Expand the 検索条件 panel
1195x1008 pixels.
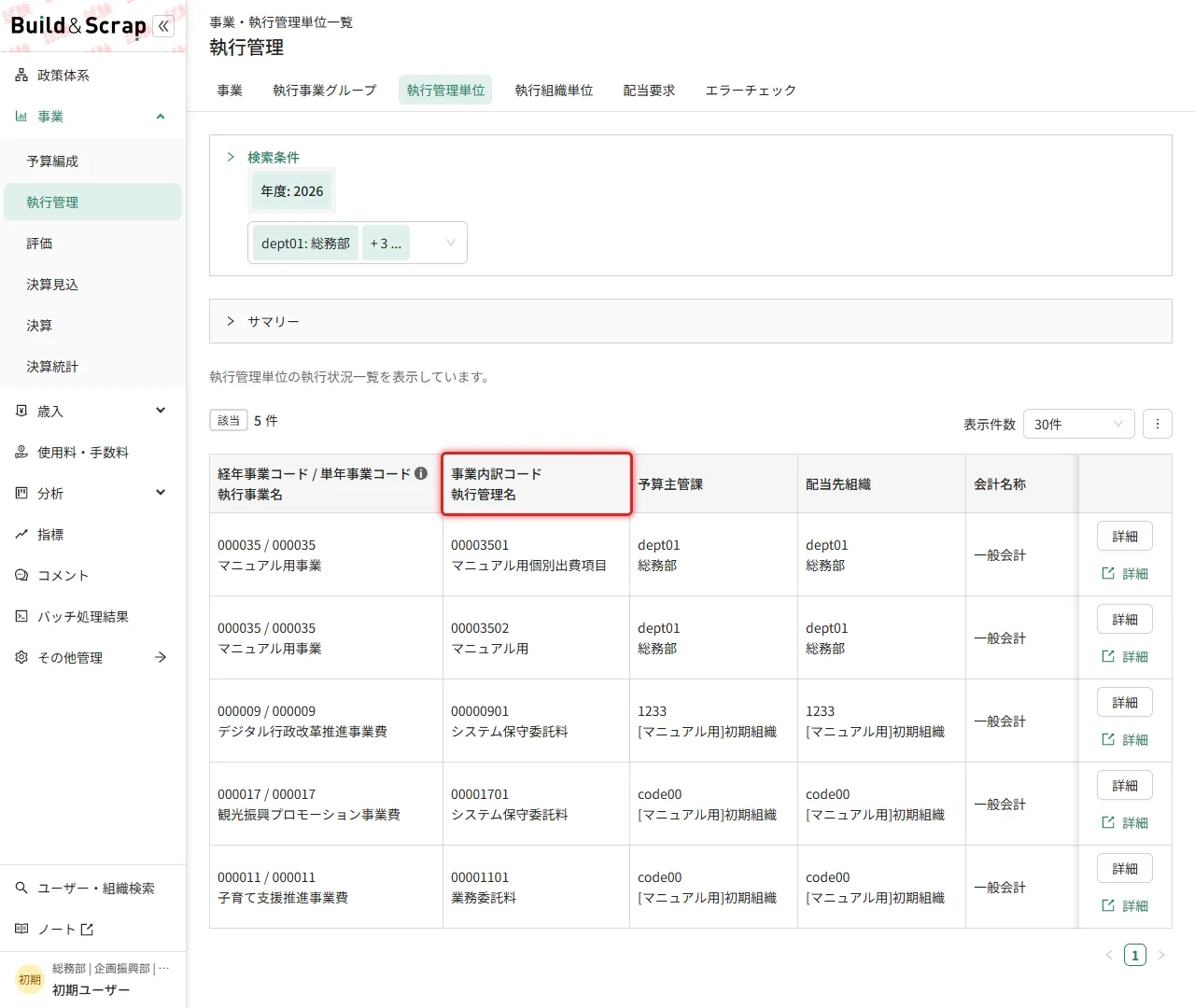[231, 157]
